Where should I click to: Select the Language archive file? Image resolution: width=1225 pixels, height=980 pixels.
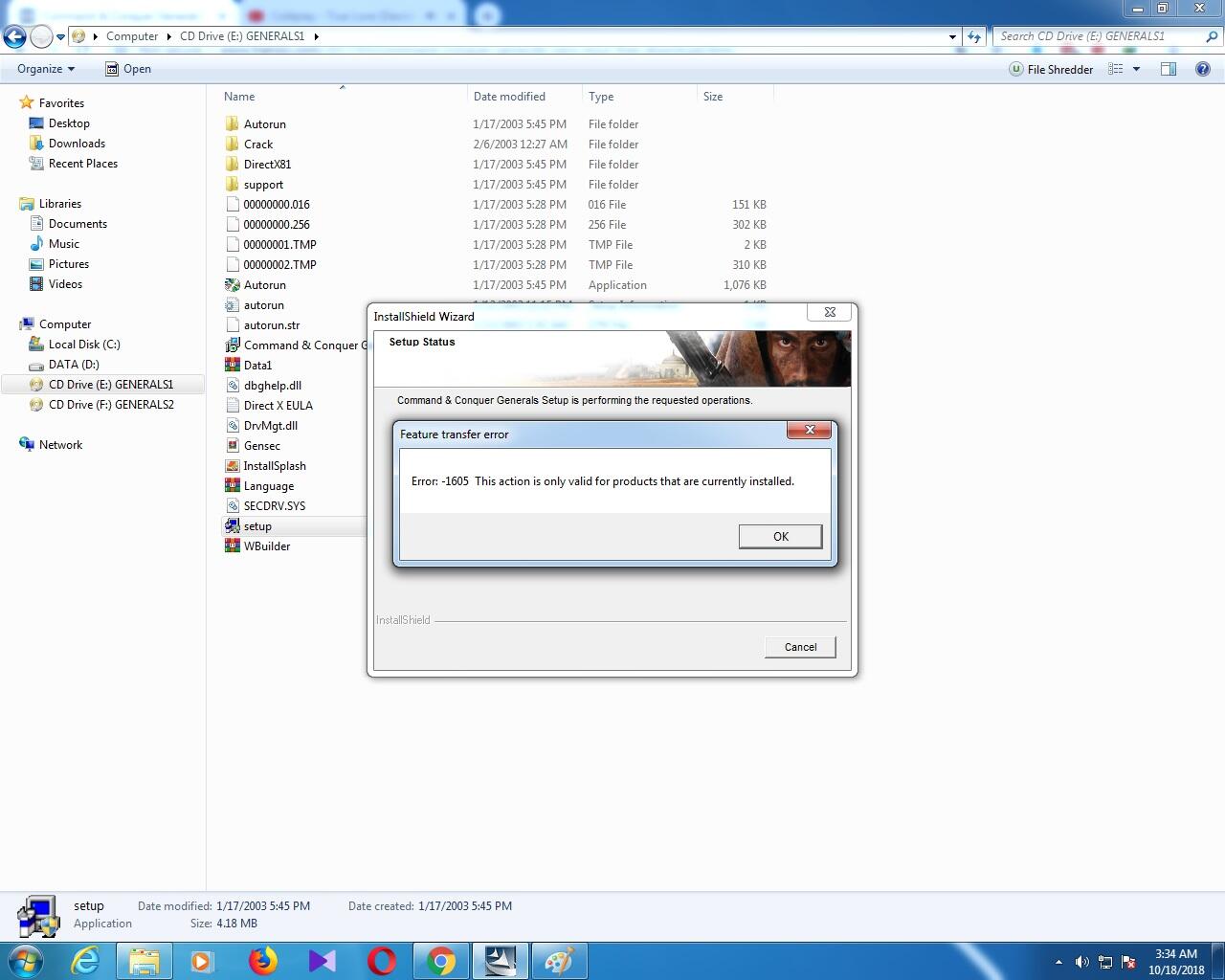(268, 486)
